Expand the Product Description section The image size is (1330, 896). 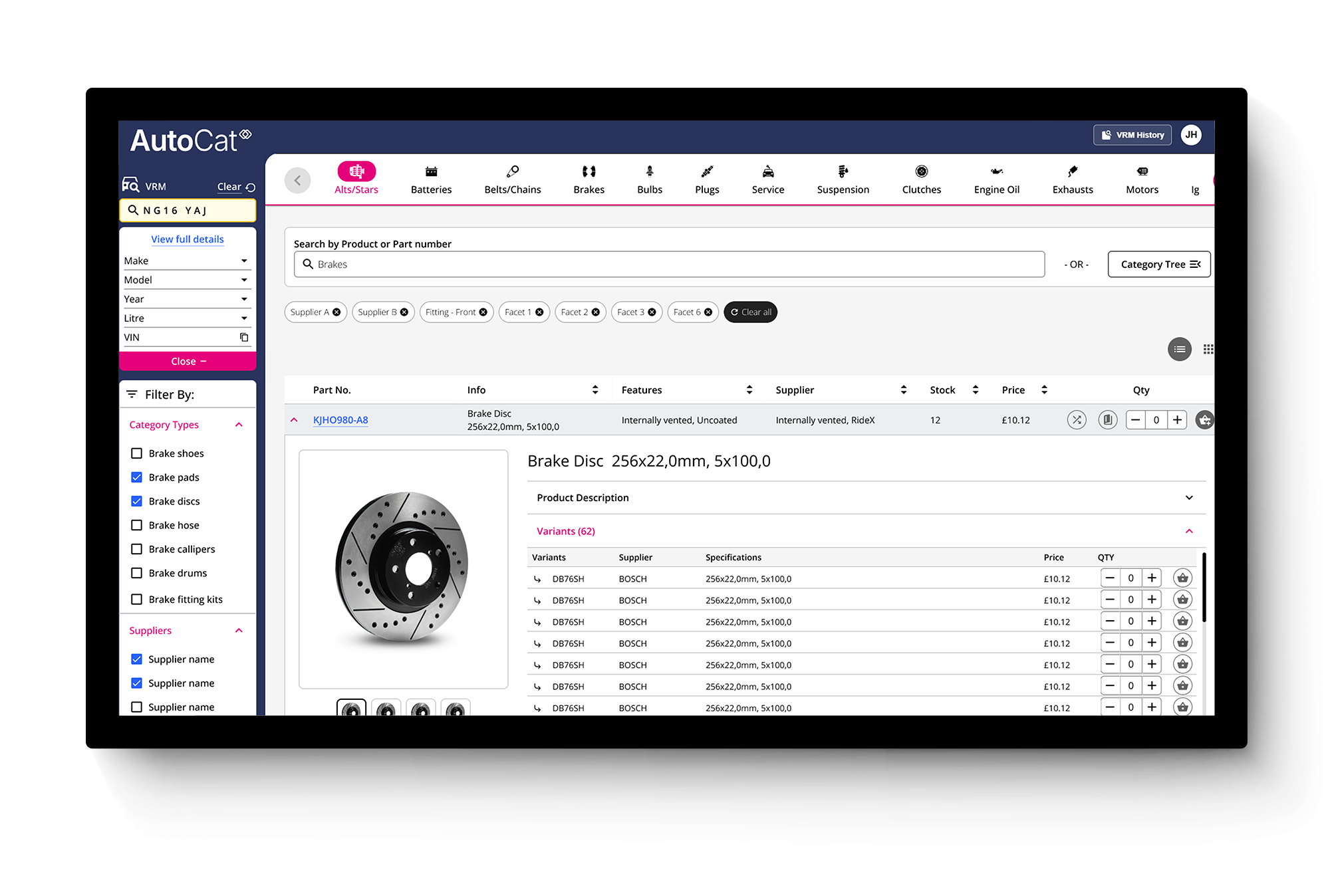[x=1188, y=497]
